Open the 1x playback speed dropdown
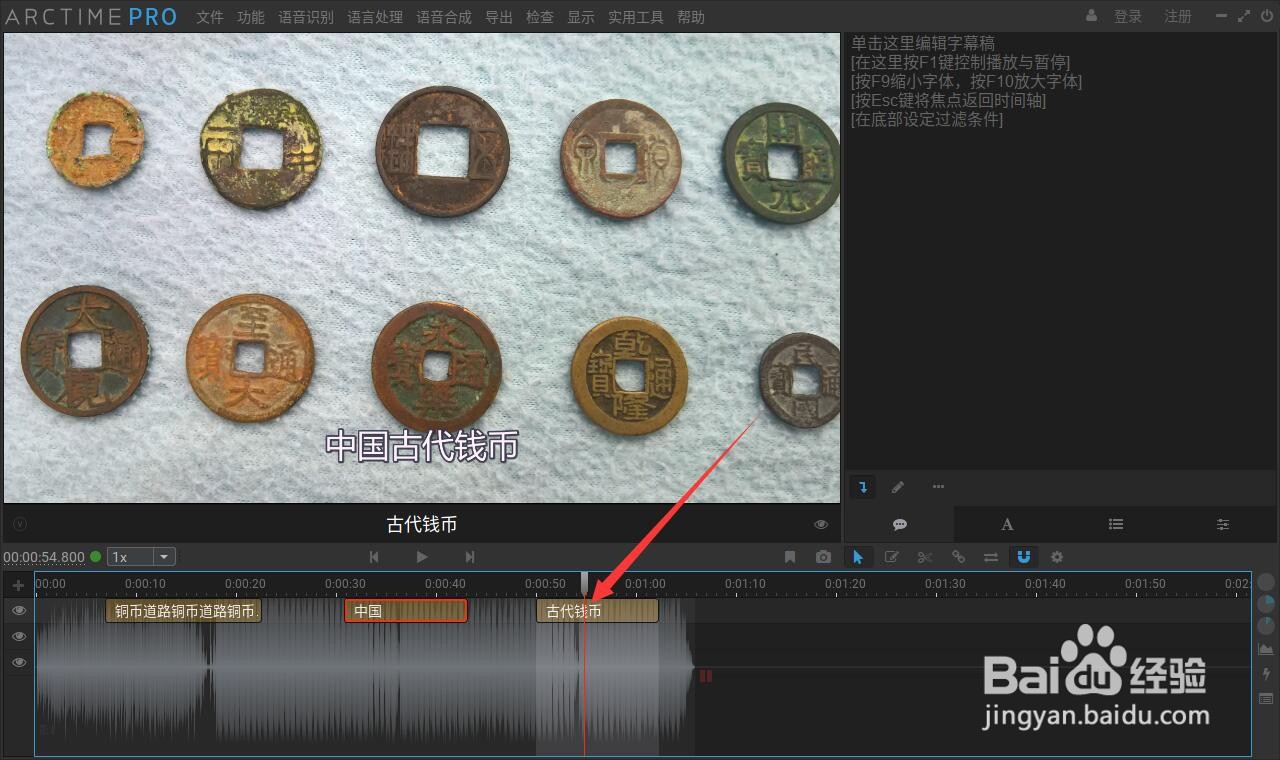 tap(141, 557)
